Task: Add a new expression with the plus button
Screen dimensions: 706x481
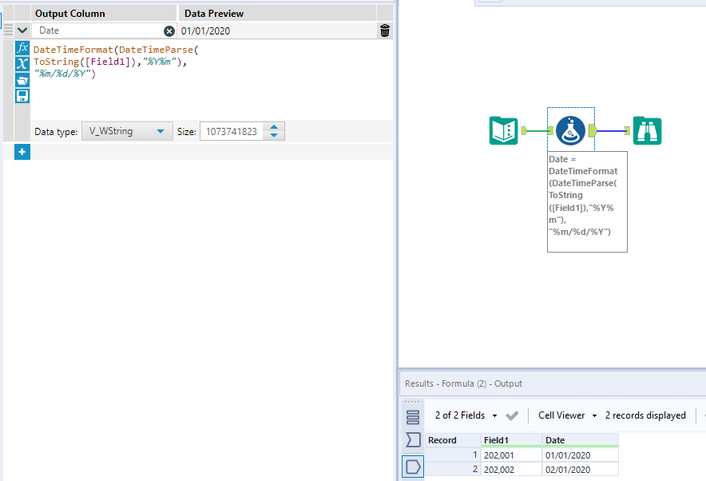Action: pyautogui.click(x=22, y=152)
